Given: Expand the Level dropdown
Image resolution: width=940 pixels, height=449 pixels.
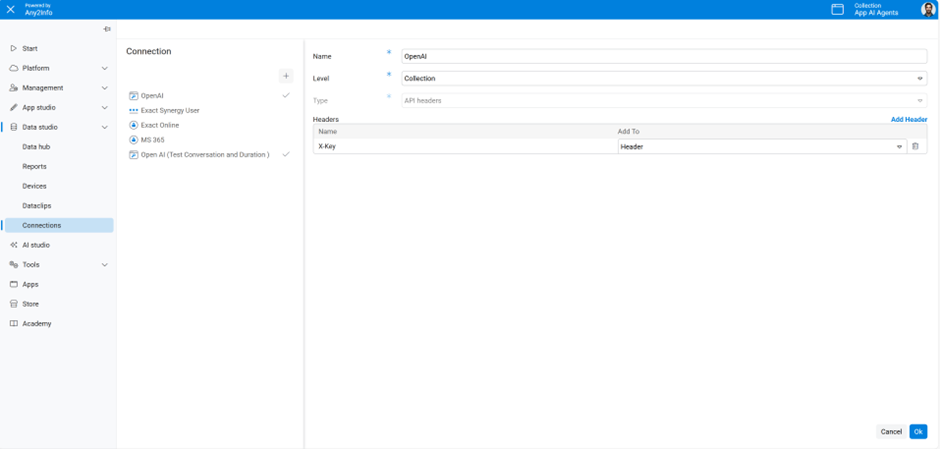Looking at the screenshot, I should tap(920, 79).
